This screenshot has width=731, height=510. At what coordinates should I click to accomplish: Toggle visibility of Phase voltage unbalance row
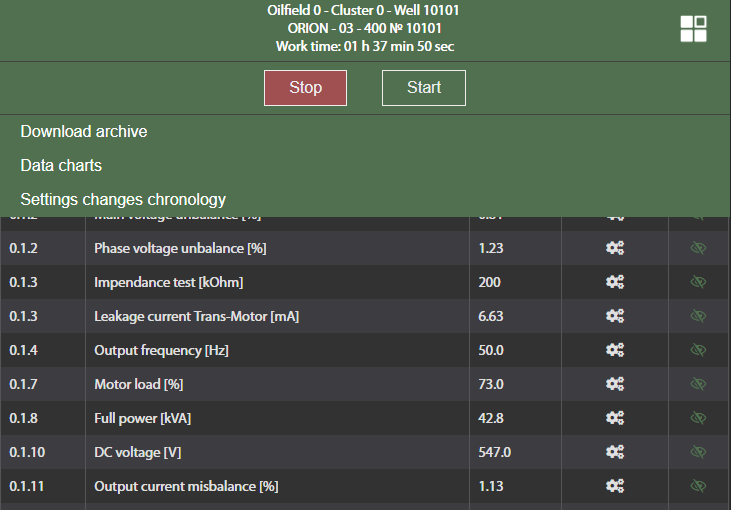(698, 248)
